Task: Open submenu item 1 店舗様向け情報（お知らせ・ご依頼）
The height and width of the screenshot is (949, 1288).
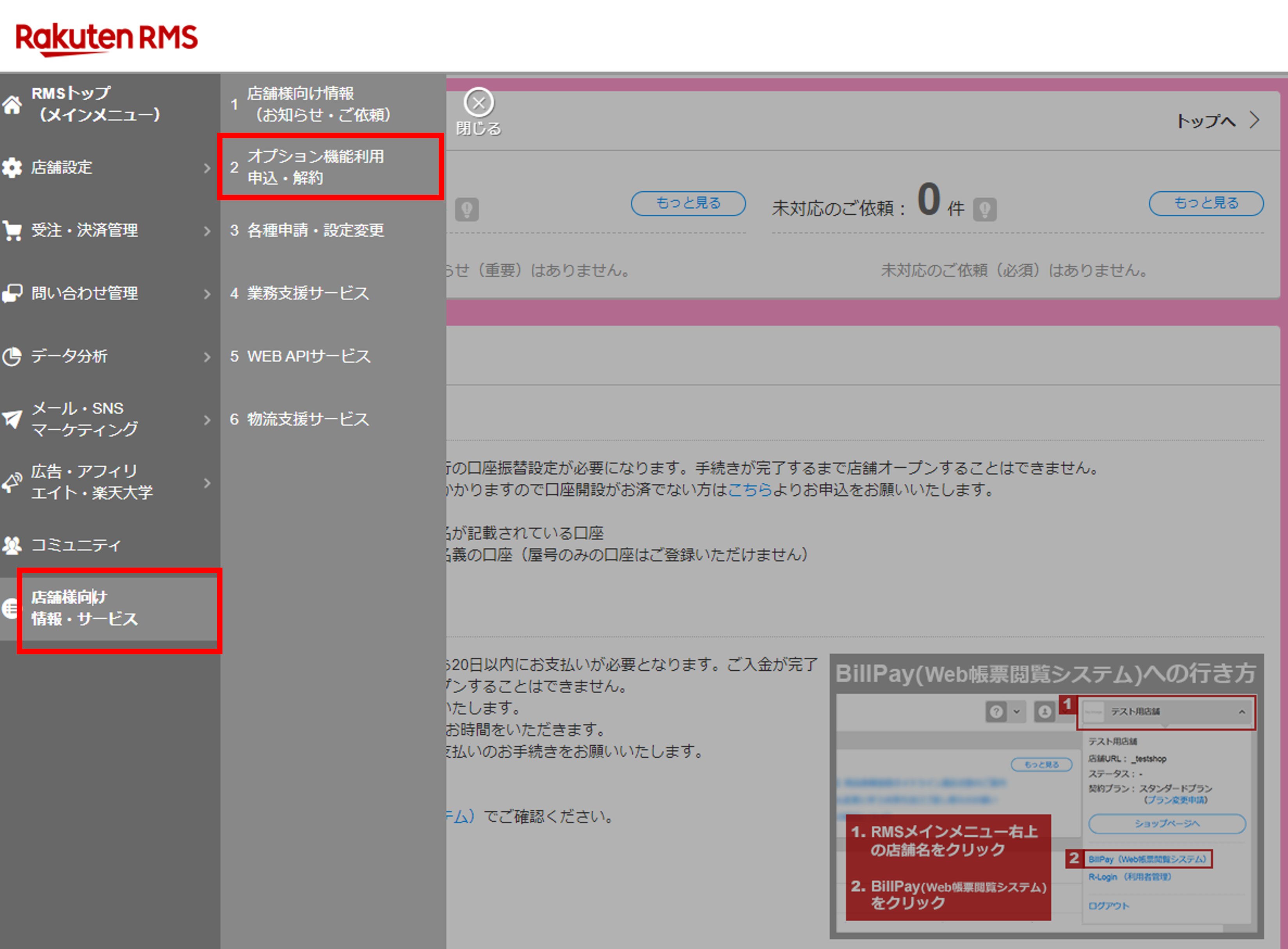Action: (x=333, y=104)
